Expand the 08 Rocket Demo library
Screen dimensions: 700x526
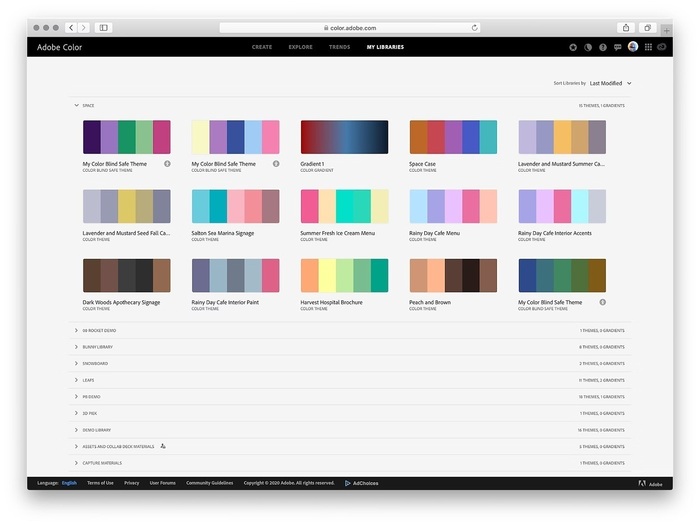click(76, 330)
